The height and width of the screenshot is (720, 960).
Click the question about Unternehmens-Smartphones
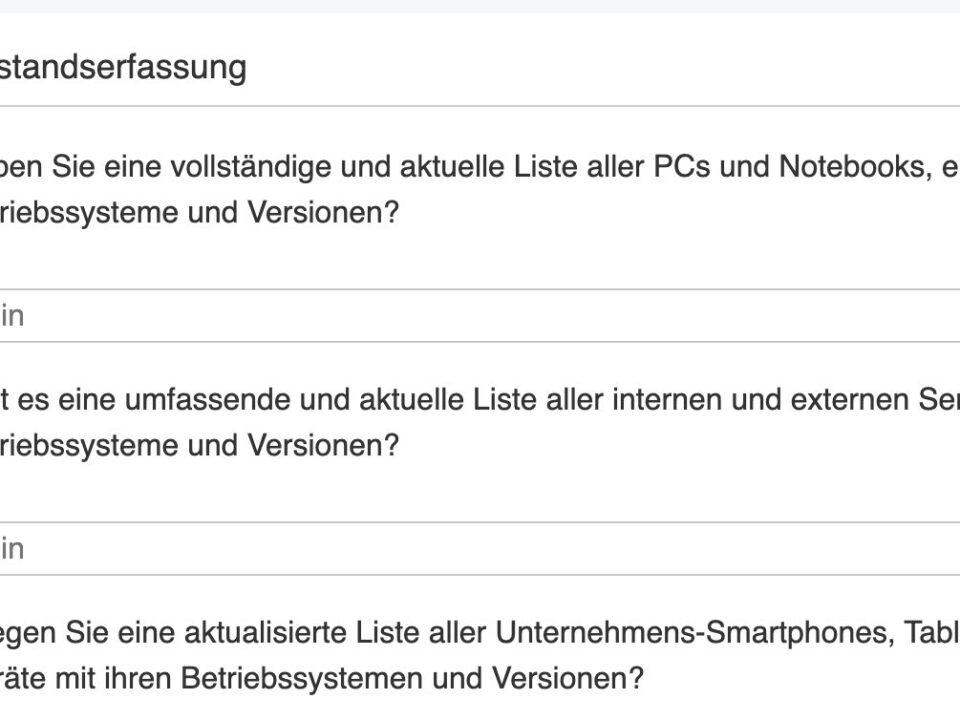click(480, 655)
